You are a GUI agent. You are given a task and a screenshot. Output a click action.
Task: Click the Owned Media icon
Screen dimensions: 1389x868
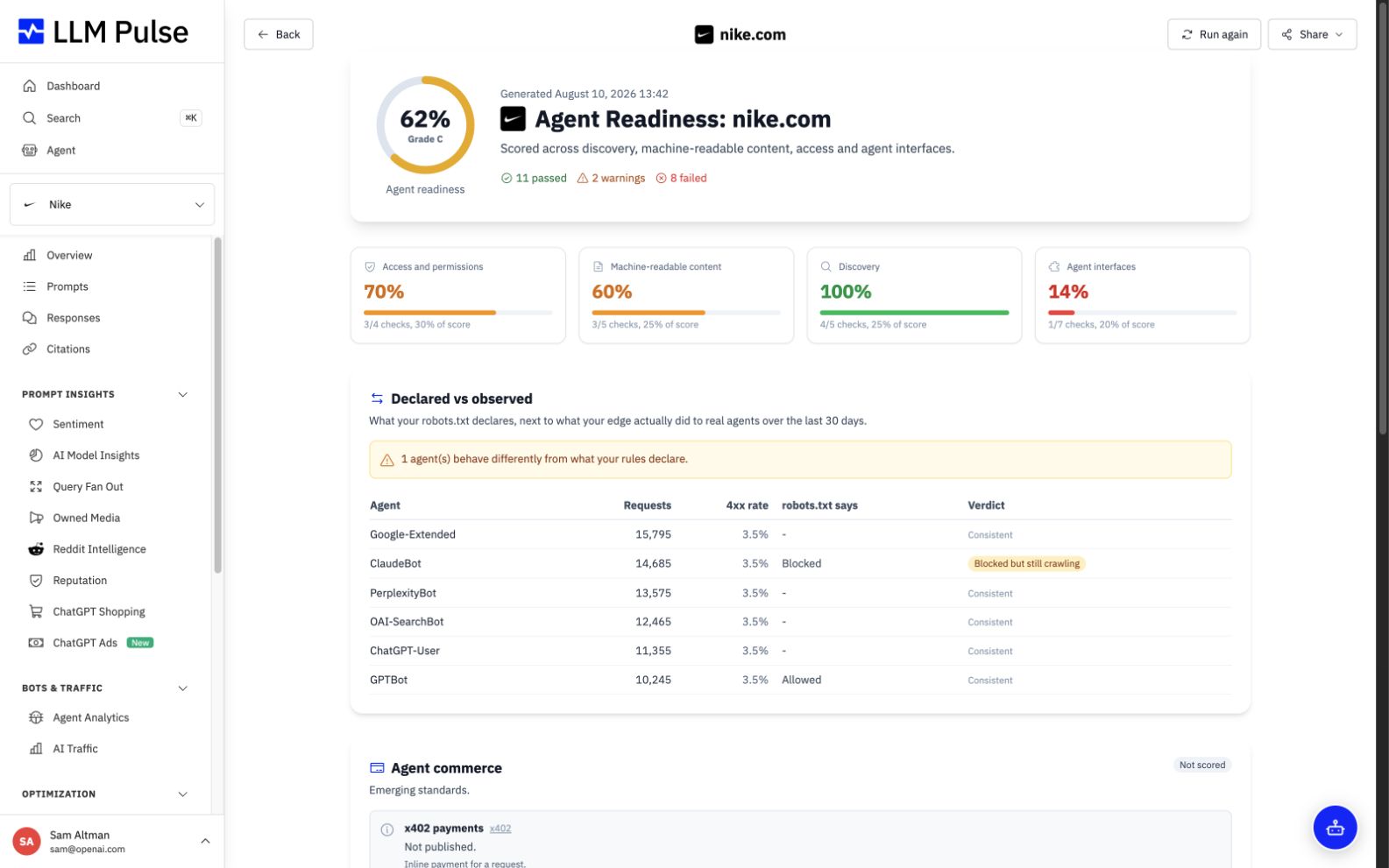tap(36, 519)
